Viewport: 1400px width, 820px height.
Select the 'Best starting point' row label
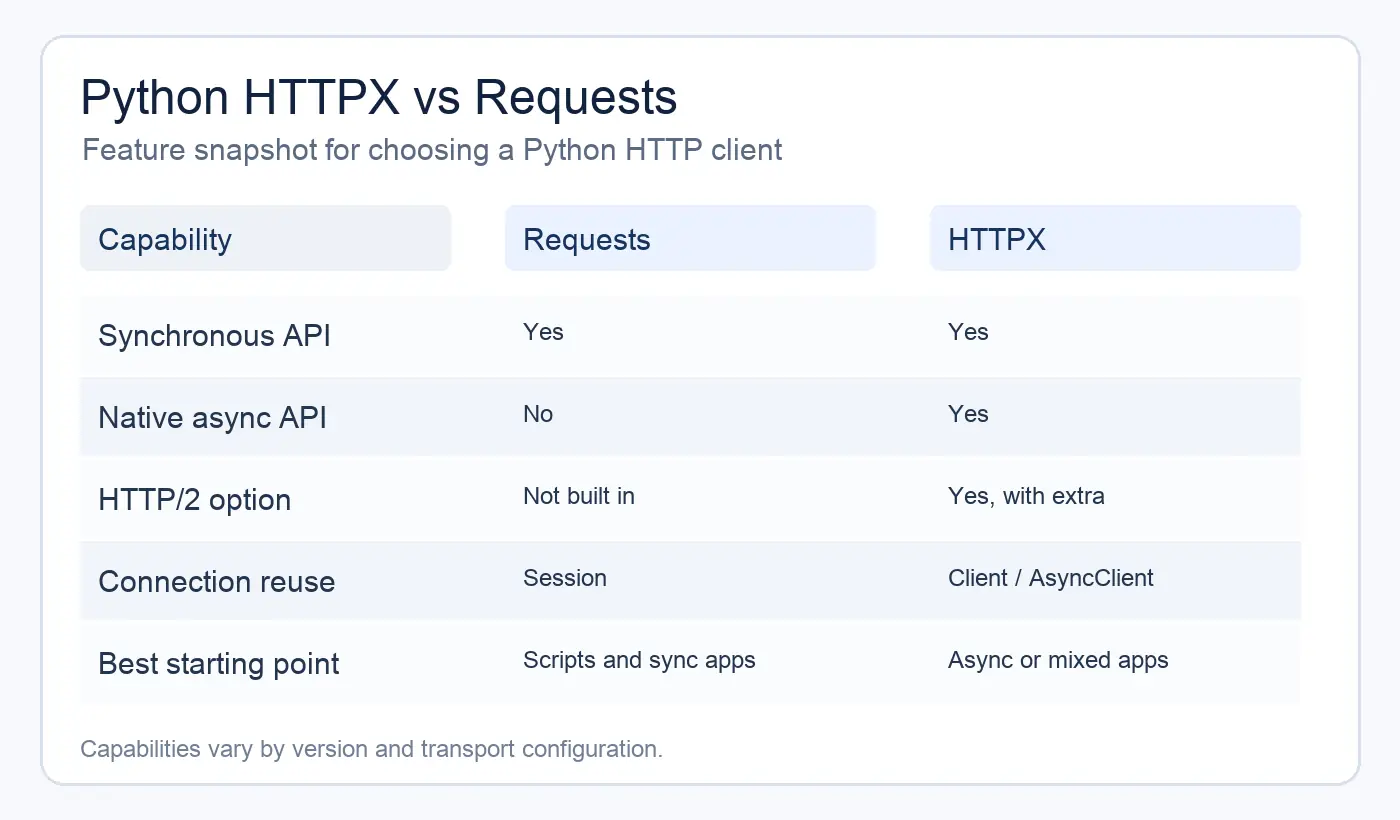(x=219, y=664)
